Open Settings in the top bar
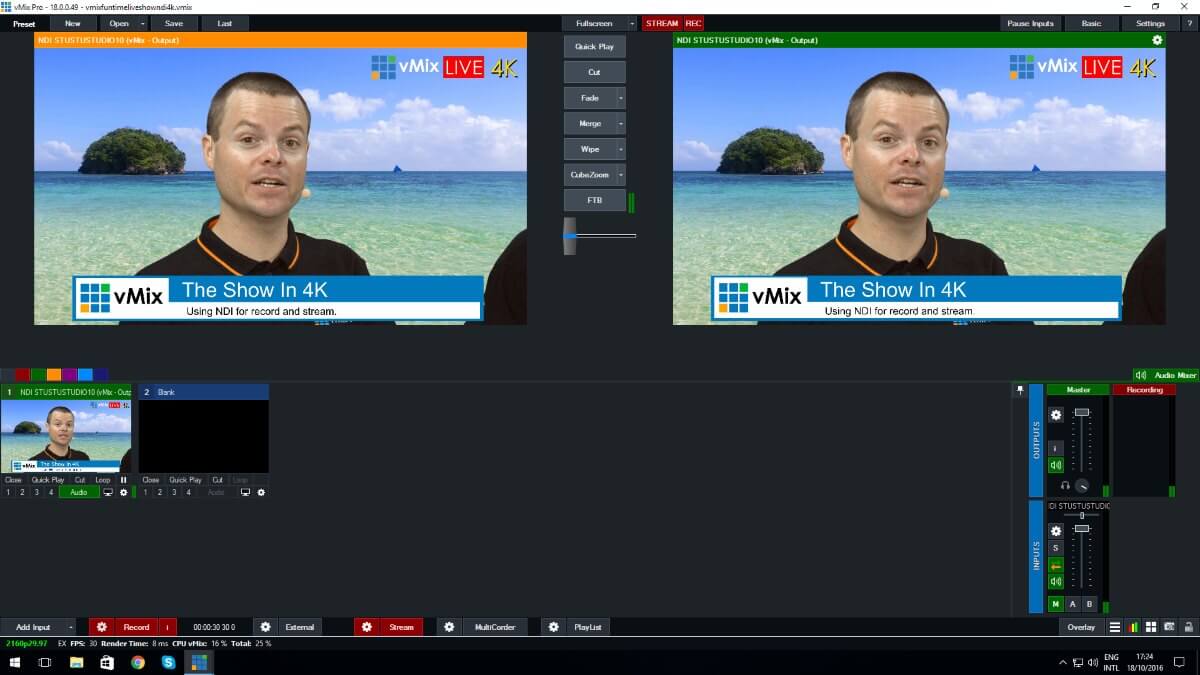Image resolution: width=1200 pixels, height=675 pixels. [1150, 23]
